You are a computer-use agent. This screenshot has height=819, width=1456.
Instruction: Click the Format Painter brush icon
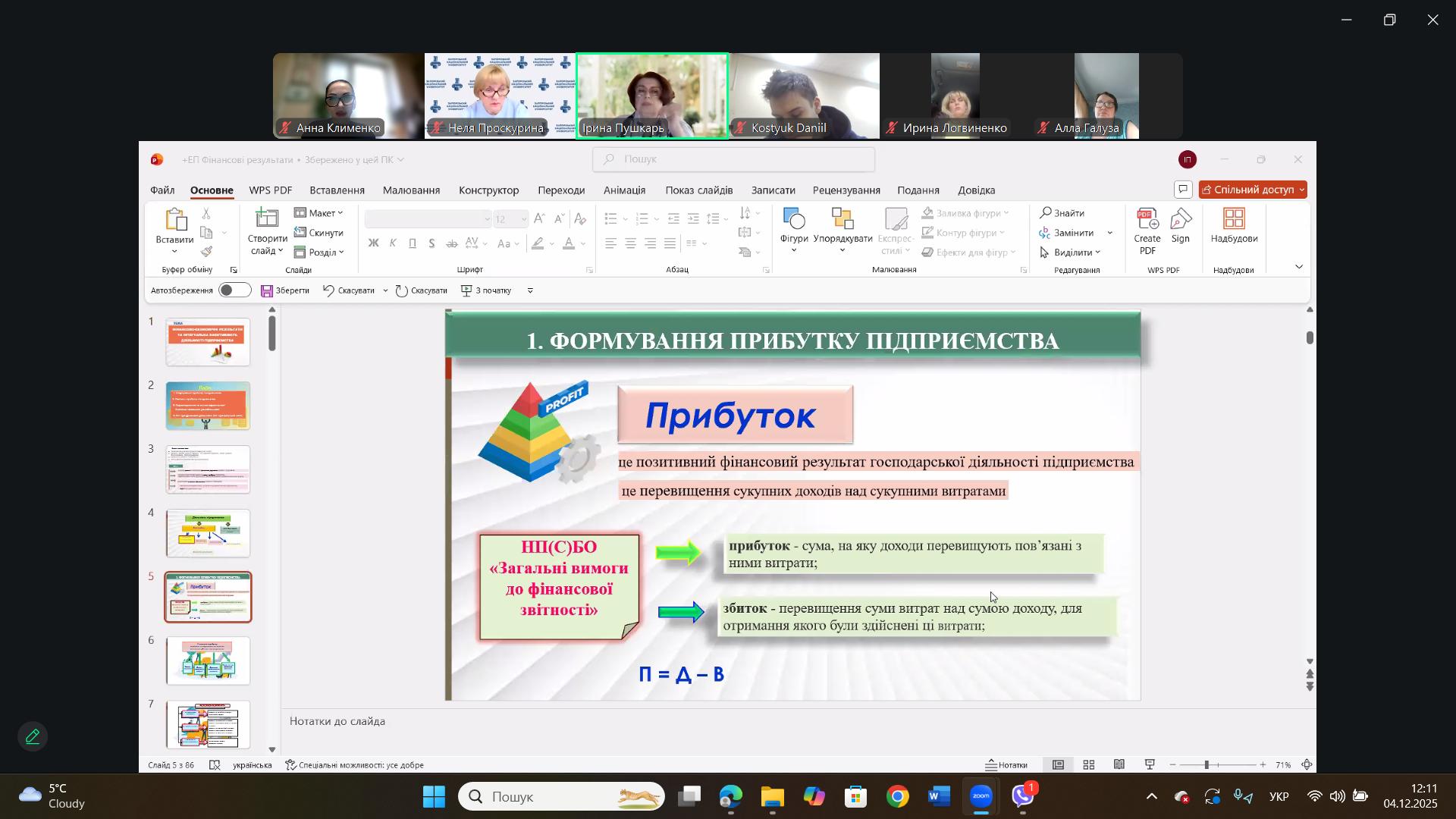coord(206,252)
